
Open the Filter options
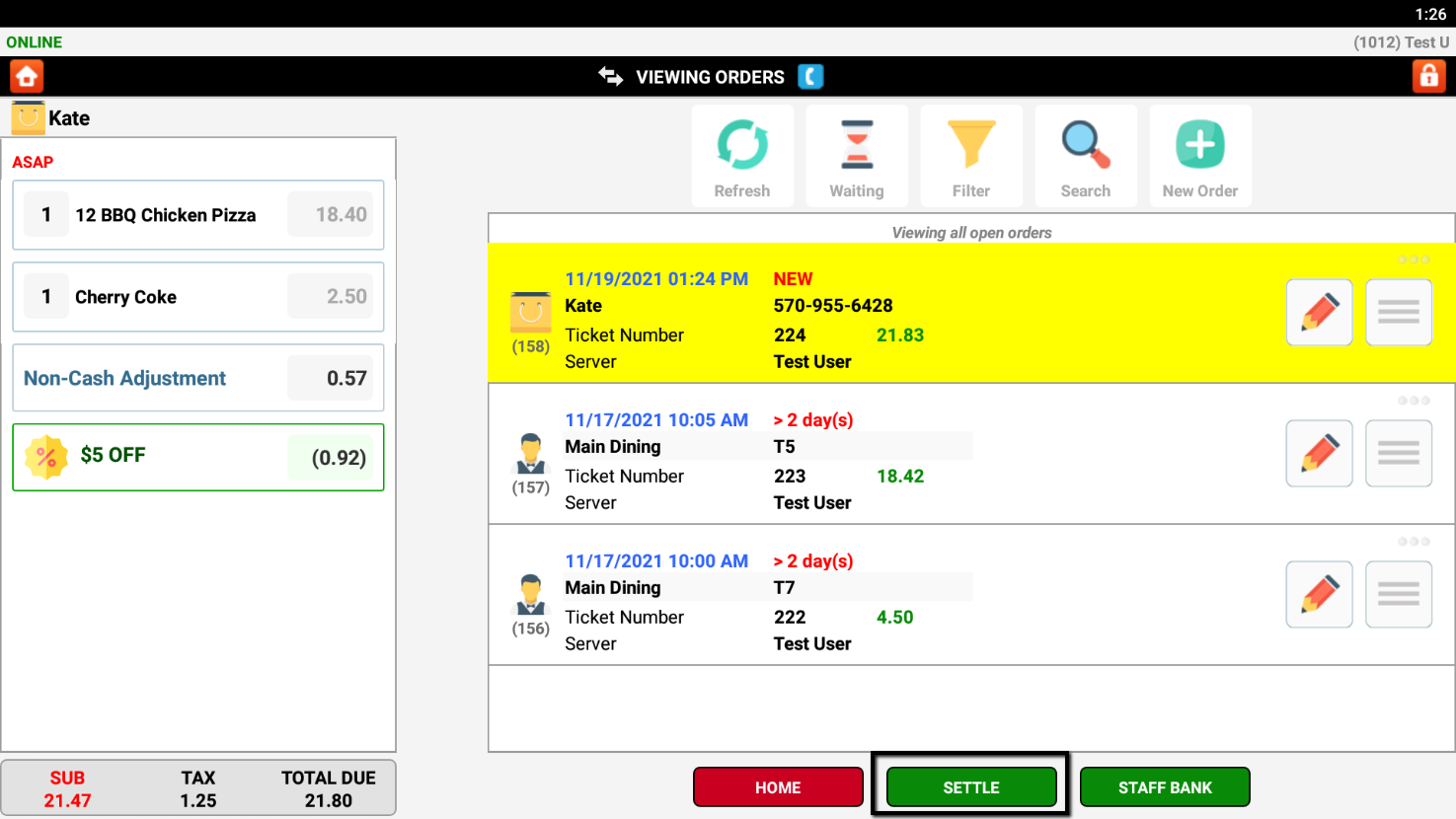(x=971, y=156)
